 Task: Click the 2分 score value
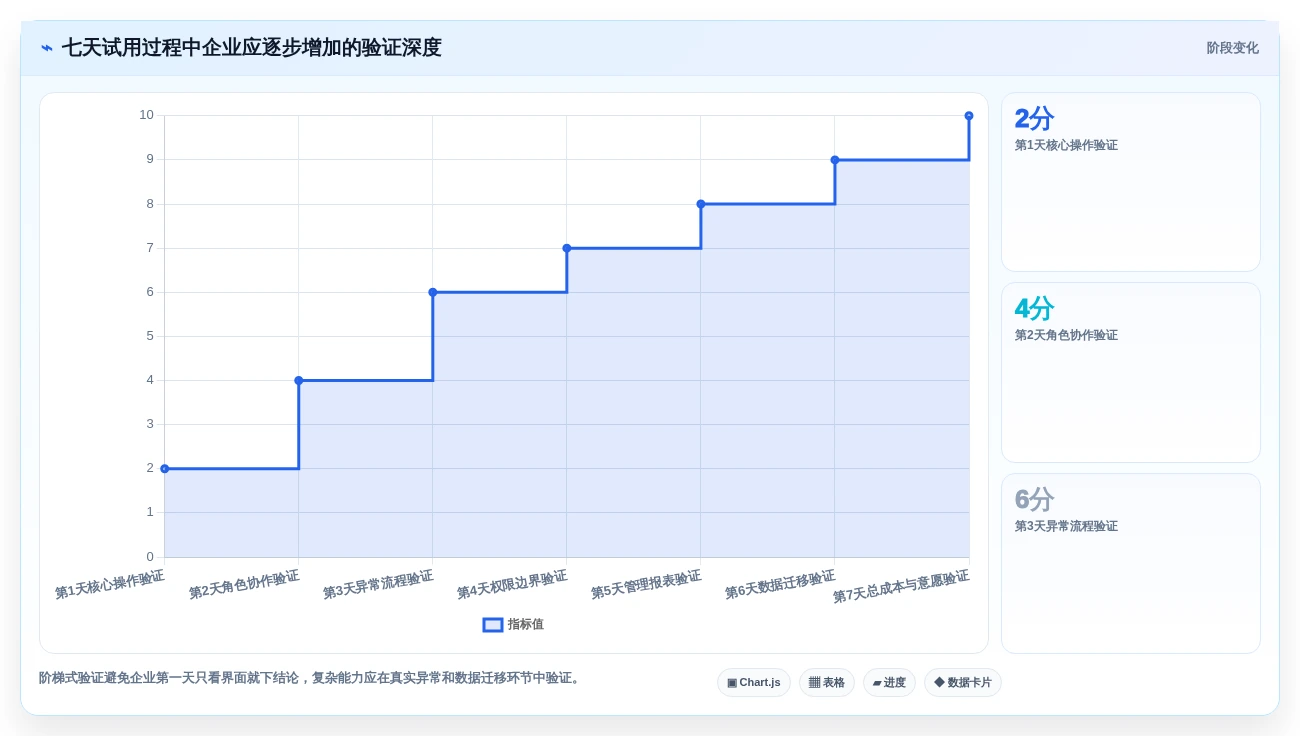(1034, 118)
